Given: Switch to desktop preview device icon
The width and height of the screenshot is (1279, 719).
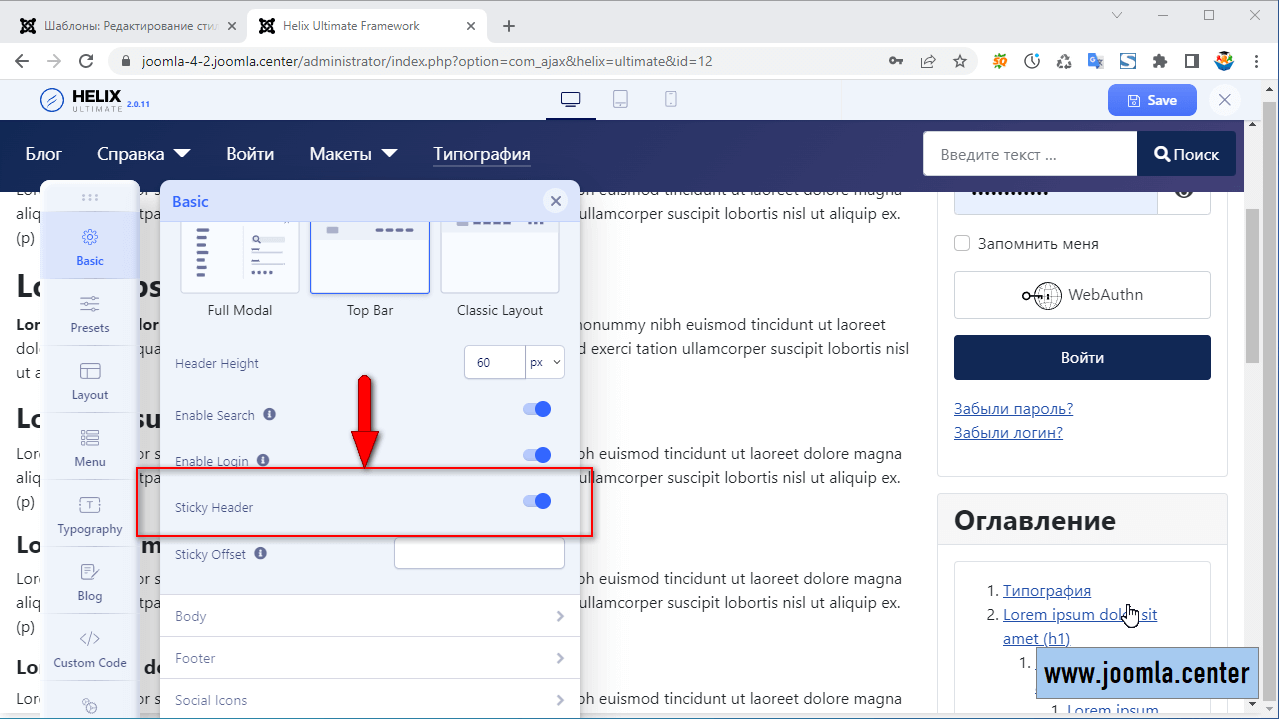Looking at the screenshot, I should coord(571,100).
